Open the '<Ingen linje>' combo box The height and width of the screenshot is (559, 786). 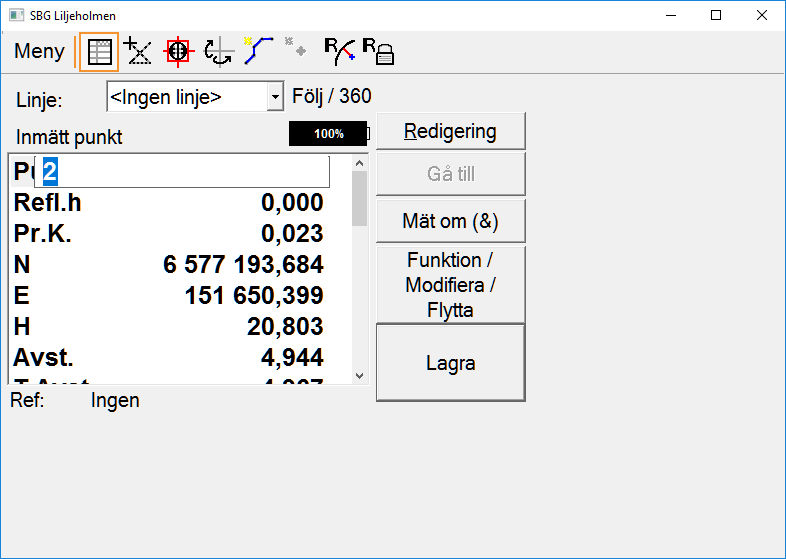click(187, 97)
